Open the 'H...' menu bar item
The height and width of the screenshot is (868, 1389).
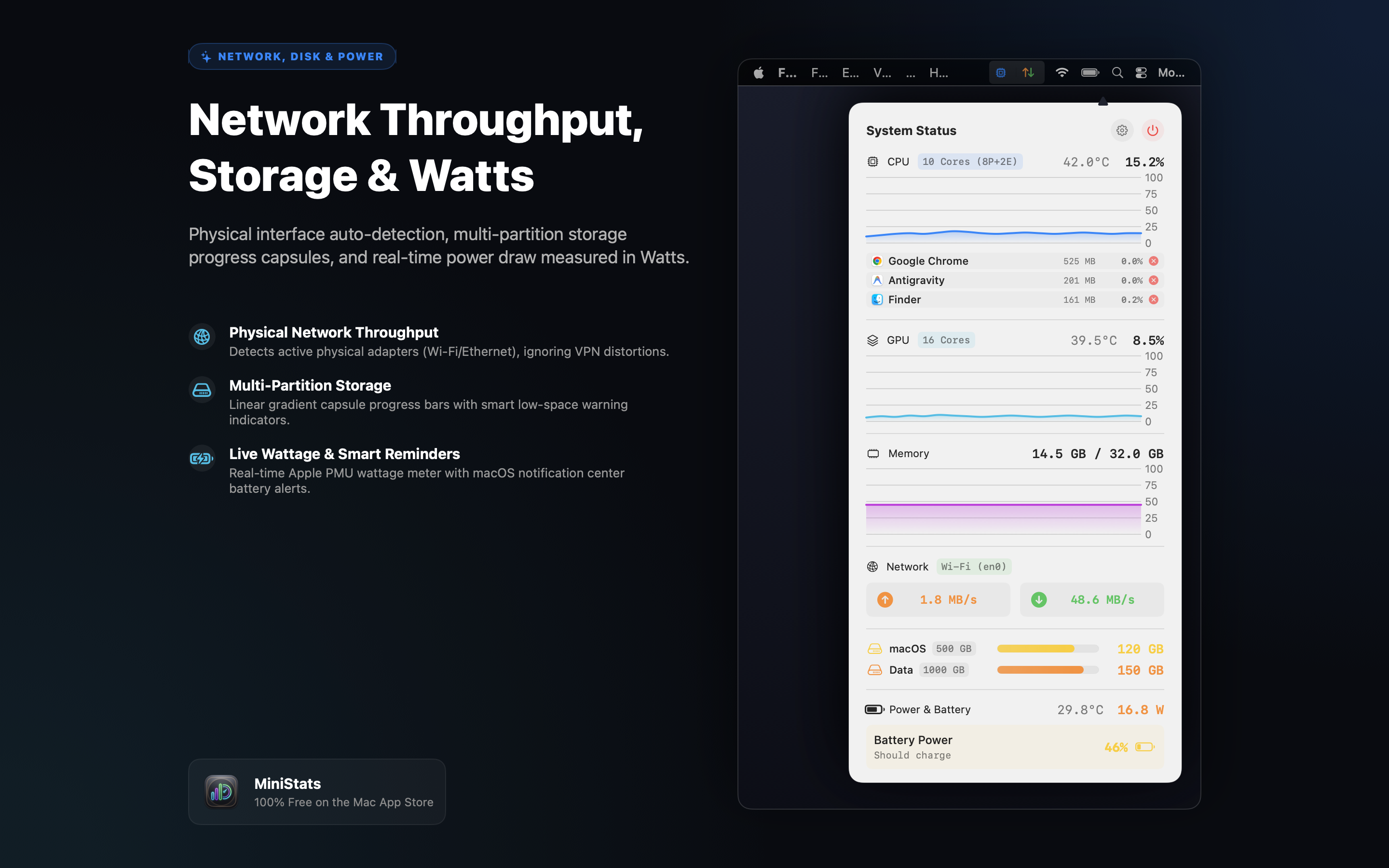pyautogui.click(x=939, y=73)
